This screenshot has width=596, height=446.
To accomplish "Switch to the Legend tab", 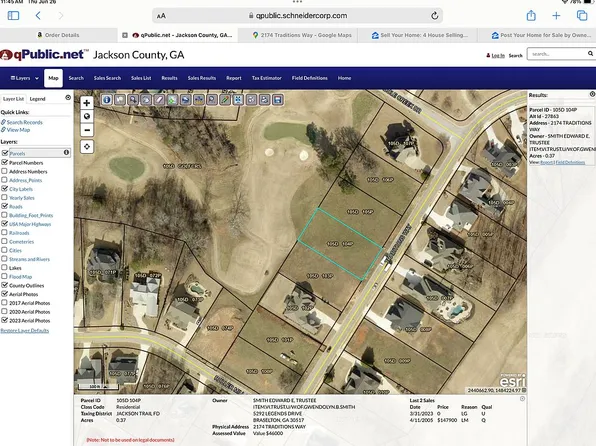I will coord(37,99).
